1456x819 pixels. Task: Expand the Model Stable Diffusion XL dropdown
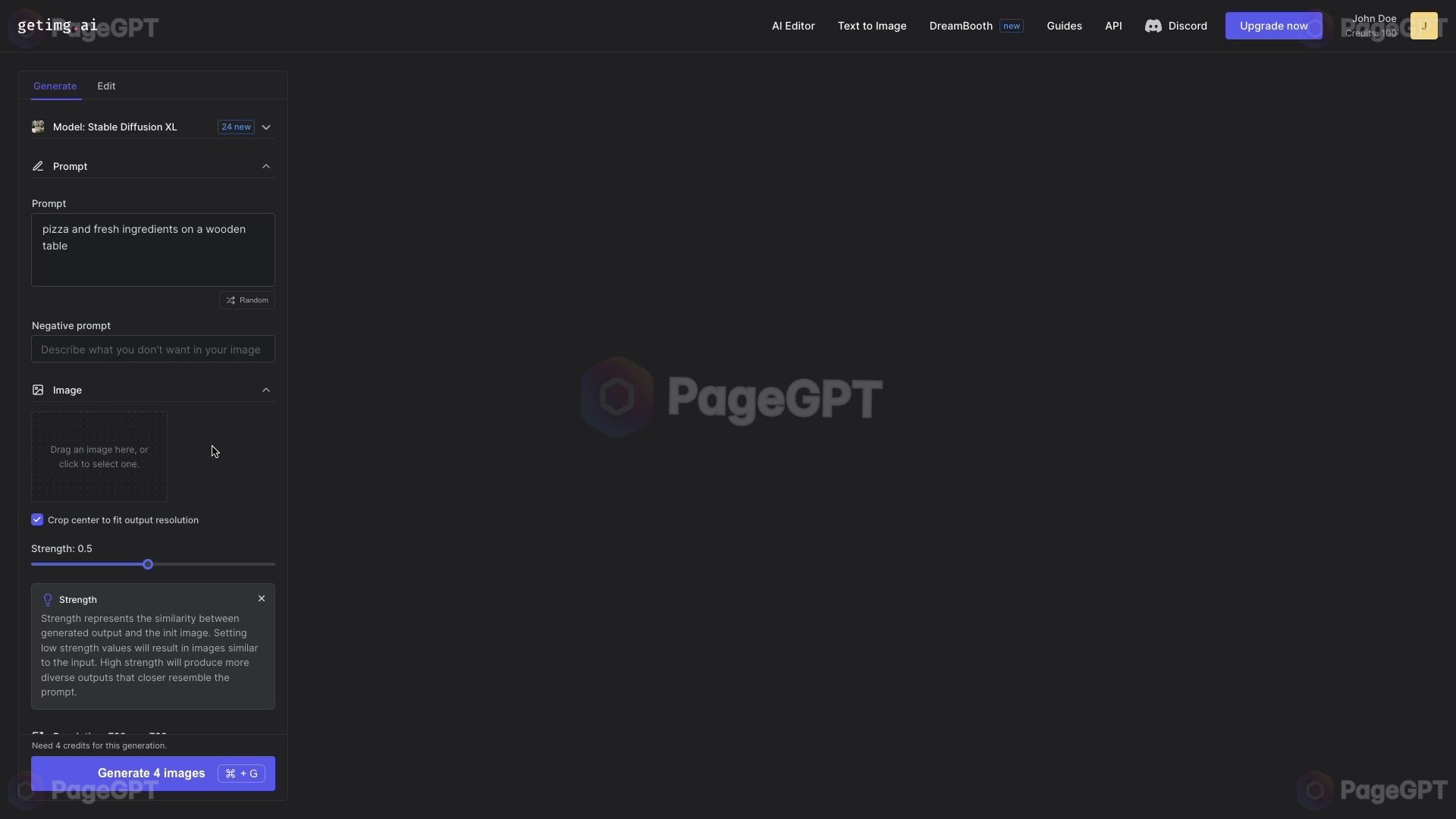click(x=266, y=126)
